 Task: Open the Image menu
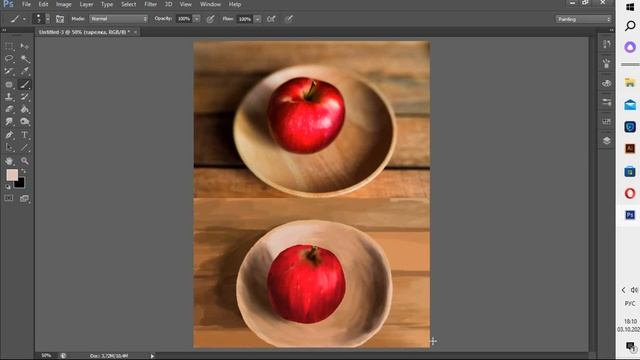click(64, 4)
